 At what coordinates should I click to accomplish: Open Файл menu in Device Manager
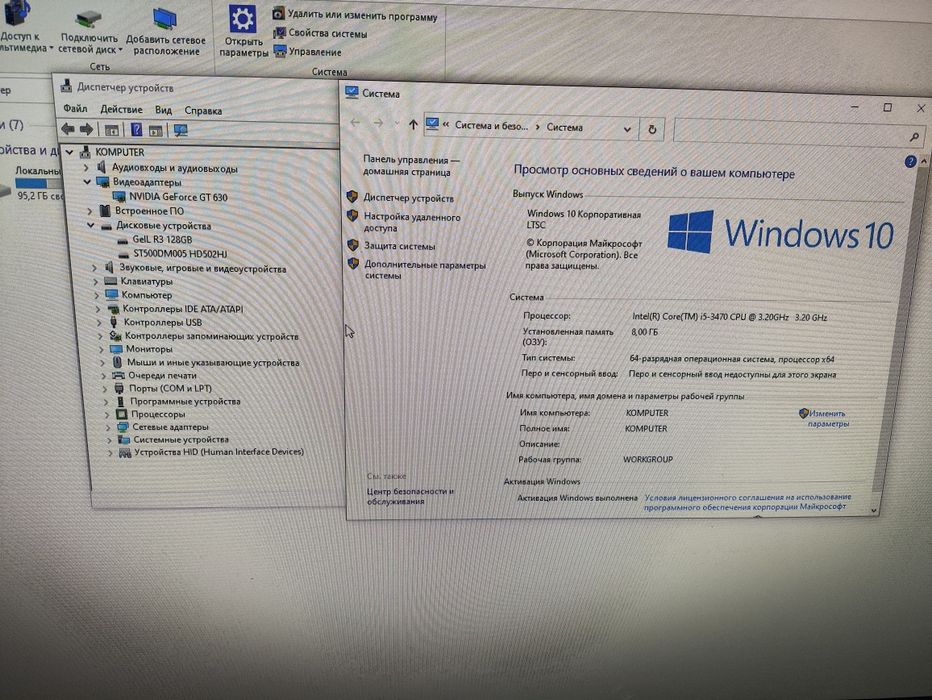75,108
